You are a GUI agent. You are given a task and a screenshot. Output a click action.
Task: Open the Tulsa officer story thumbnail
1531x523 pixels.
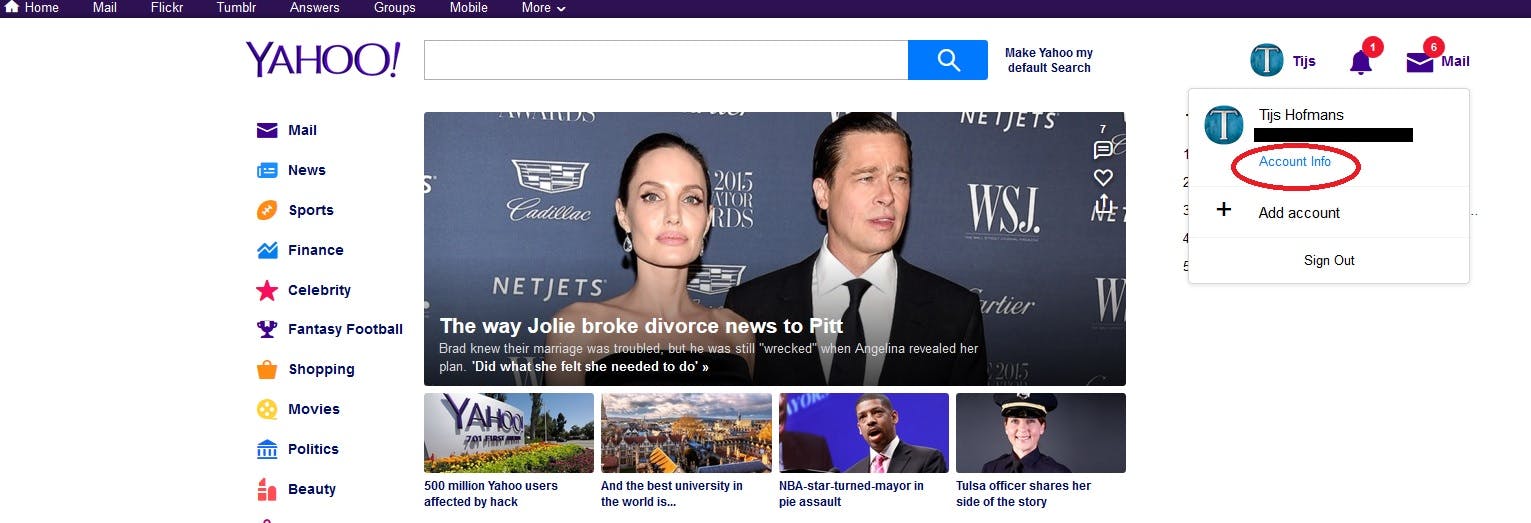point(1041,433)
